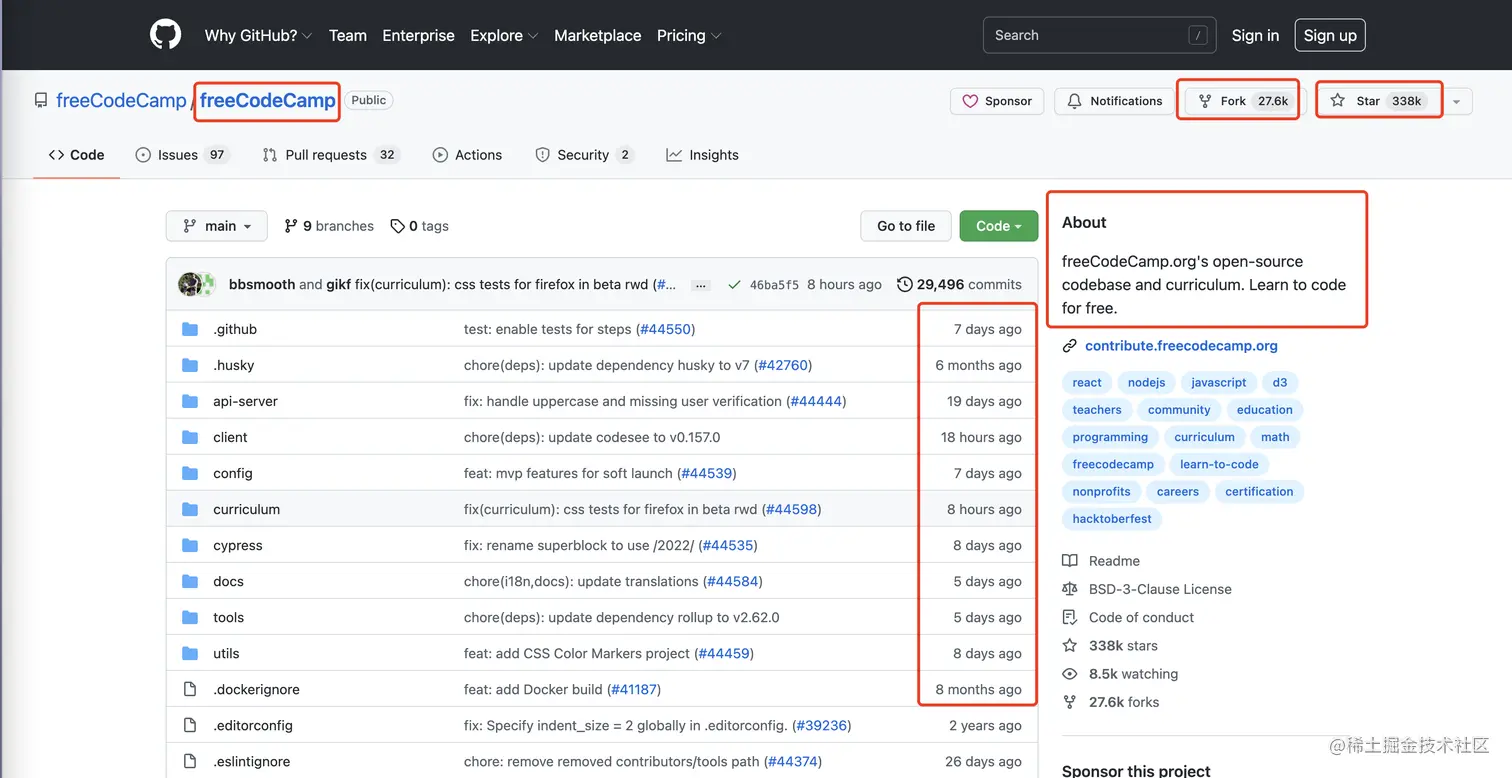Open the Why GitHub? menu
Screen dimensions: 1512x778
pyautogui.click(x=258, y=35)
